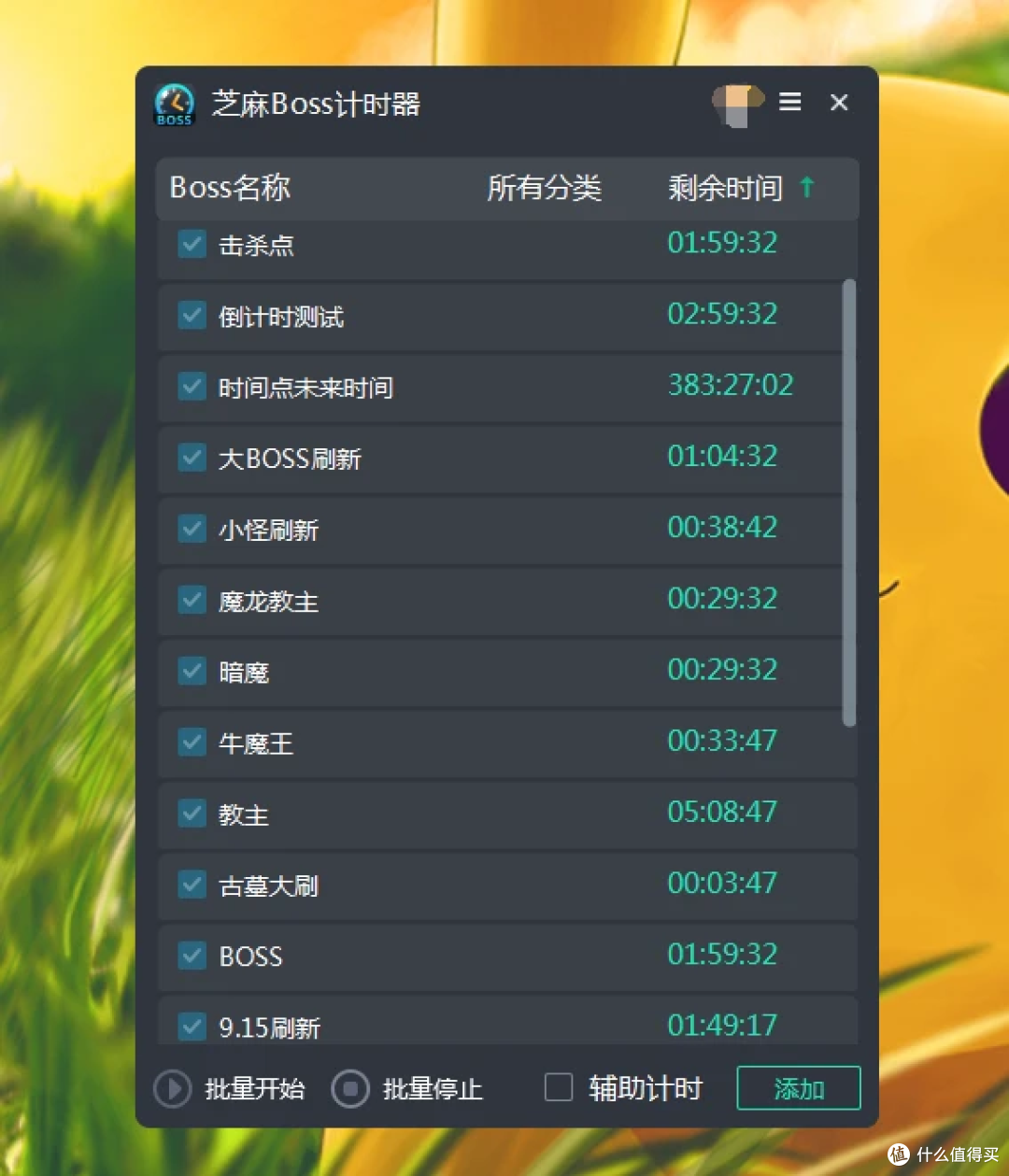The width and height of the screenshot is (1009, 1176).
Task: Toggle the 牛魔王 checkbox
Action: coord(192,742)
